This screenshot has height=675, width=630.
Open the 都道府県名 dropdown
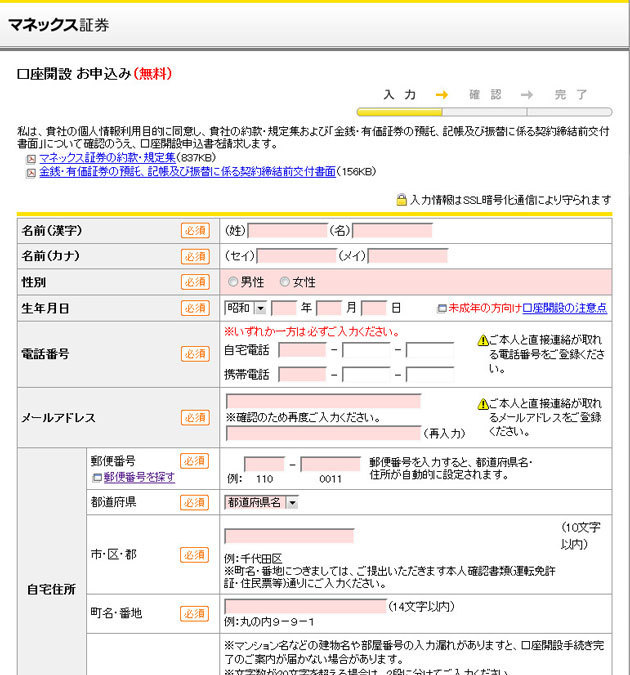pyautogui.click(x=261, y=502)
